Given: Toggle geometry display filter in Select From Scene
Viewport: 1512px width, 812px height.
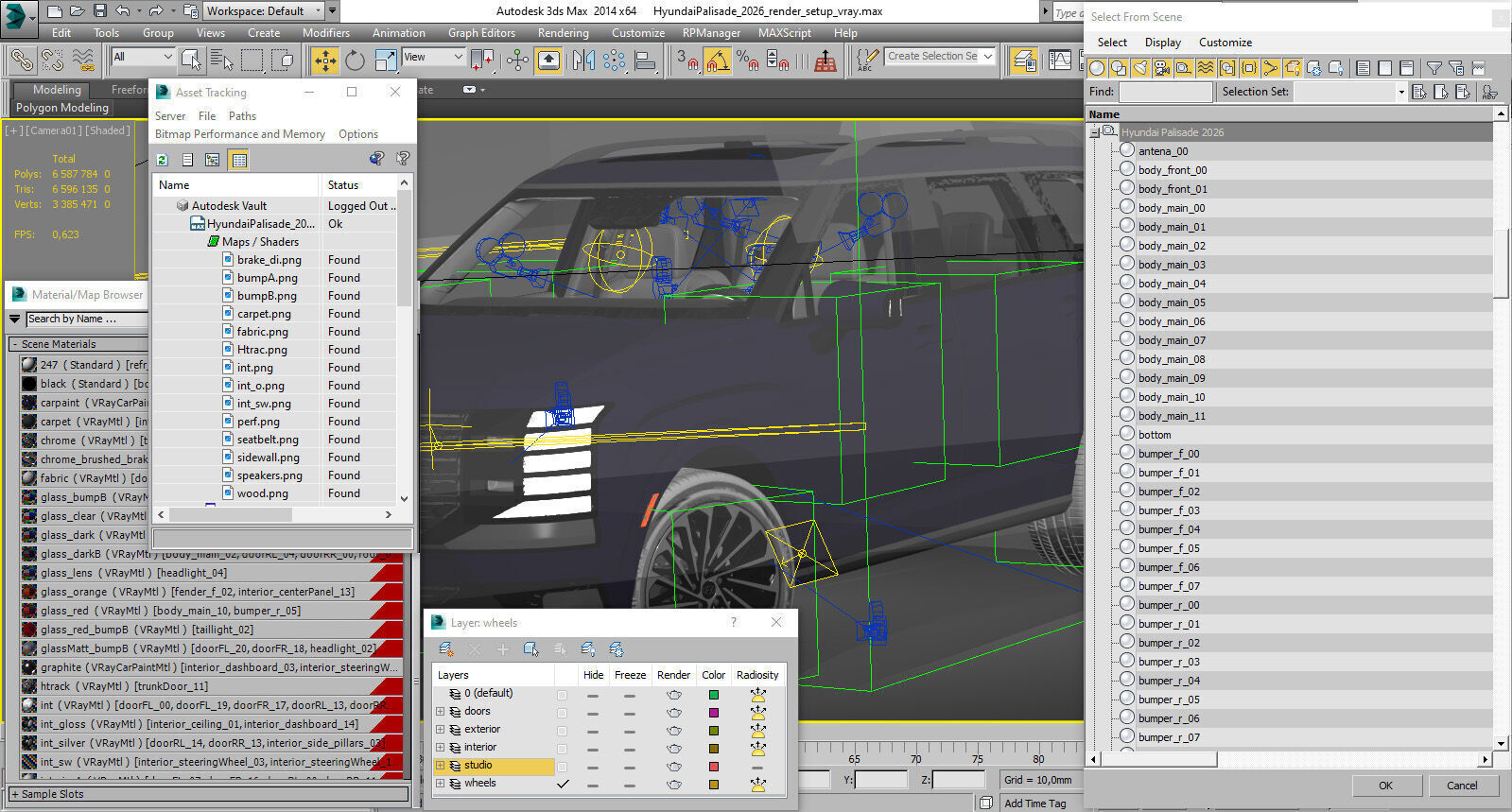Looking at the screenshot, I should point(1097,68).
